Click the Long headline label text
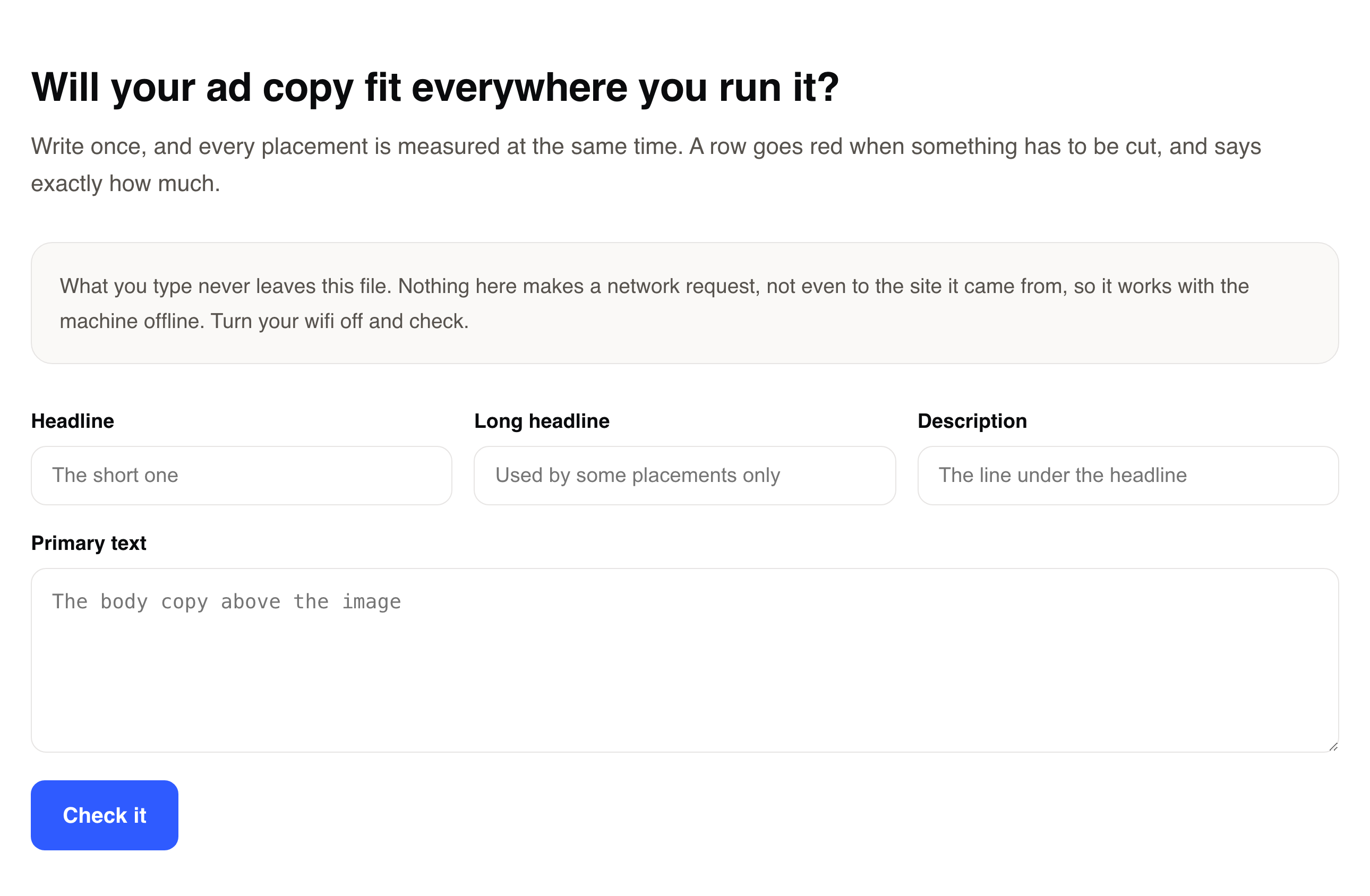 click(542, 421)
